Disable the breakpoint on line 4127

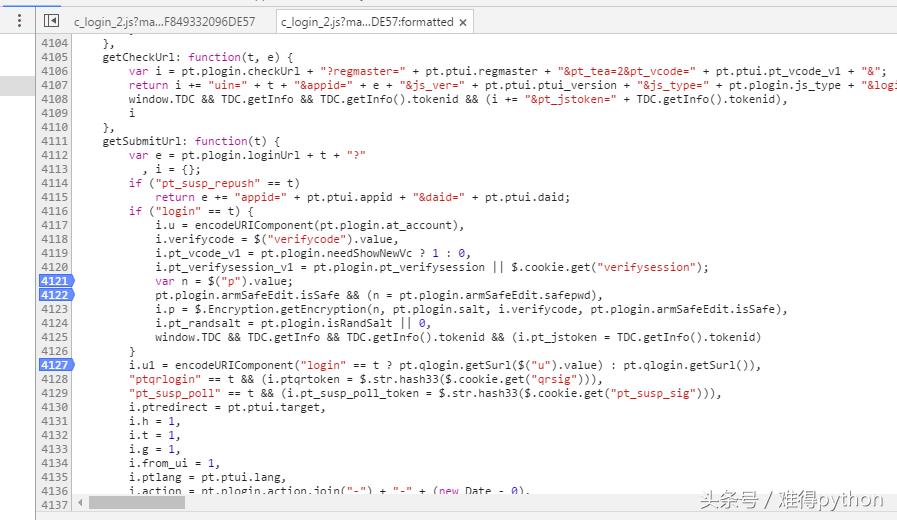[x=54, y=365]
